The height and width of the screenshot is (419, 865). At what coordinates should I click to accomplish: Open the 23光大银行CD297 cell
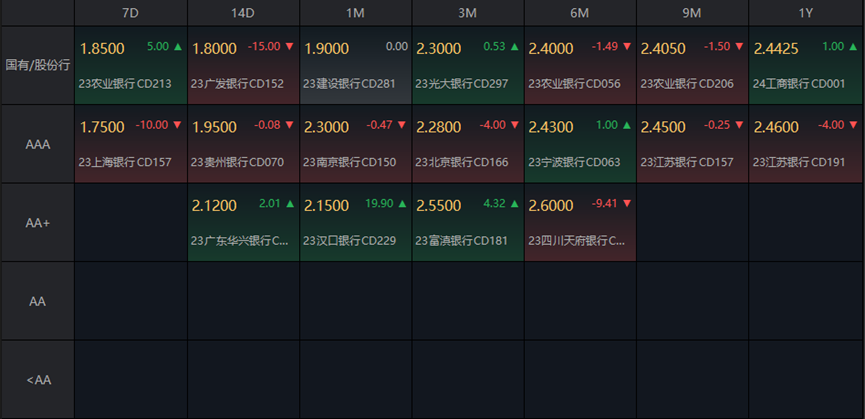pyautogui.click(x=468, y=65)
